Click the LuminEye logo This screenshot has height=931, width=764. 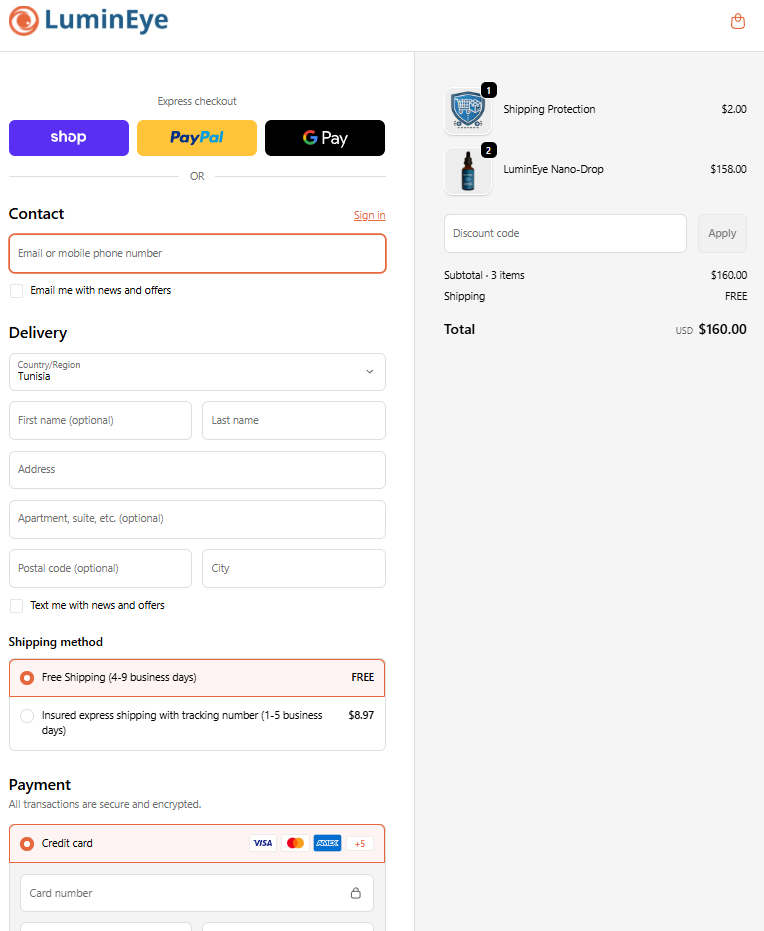click(x=88, y=20)
